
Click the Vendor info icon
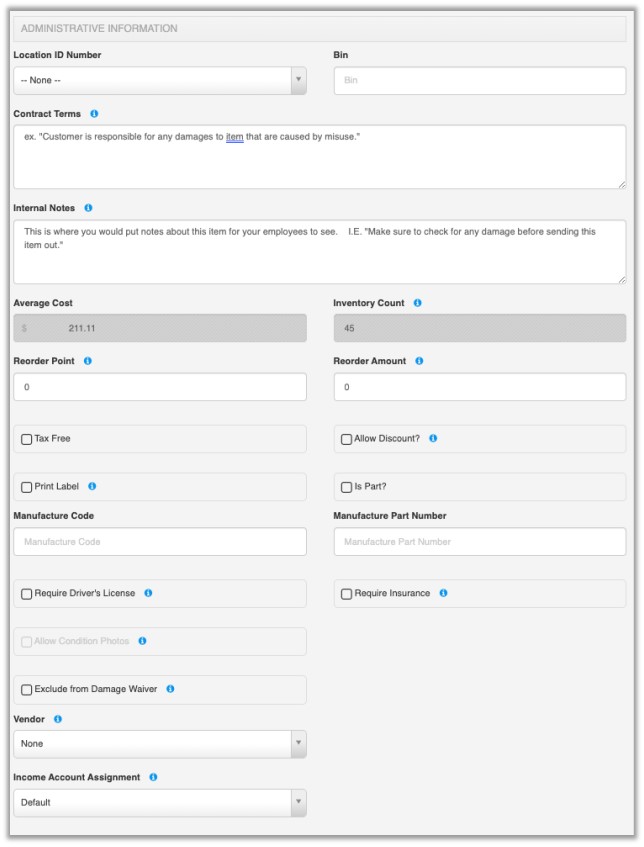click(x=57, y=719)
